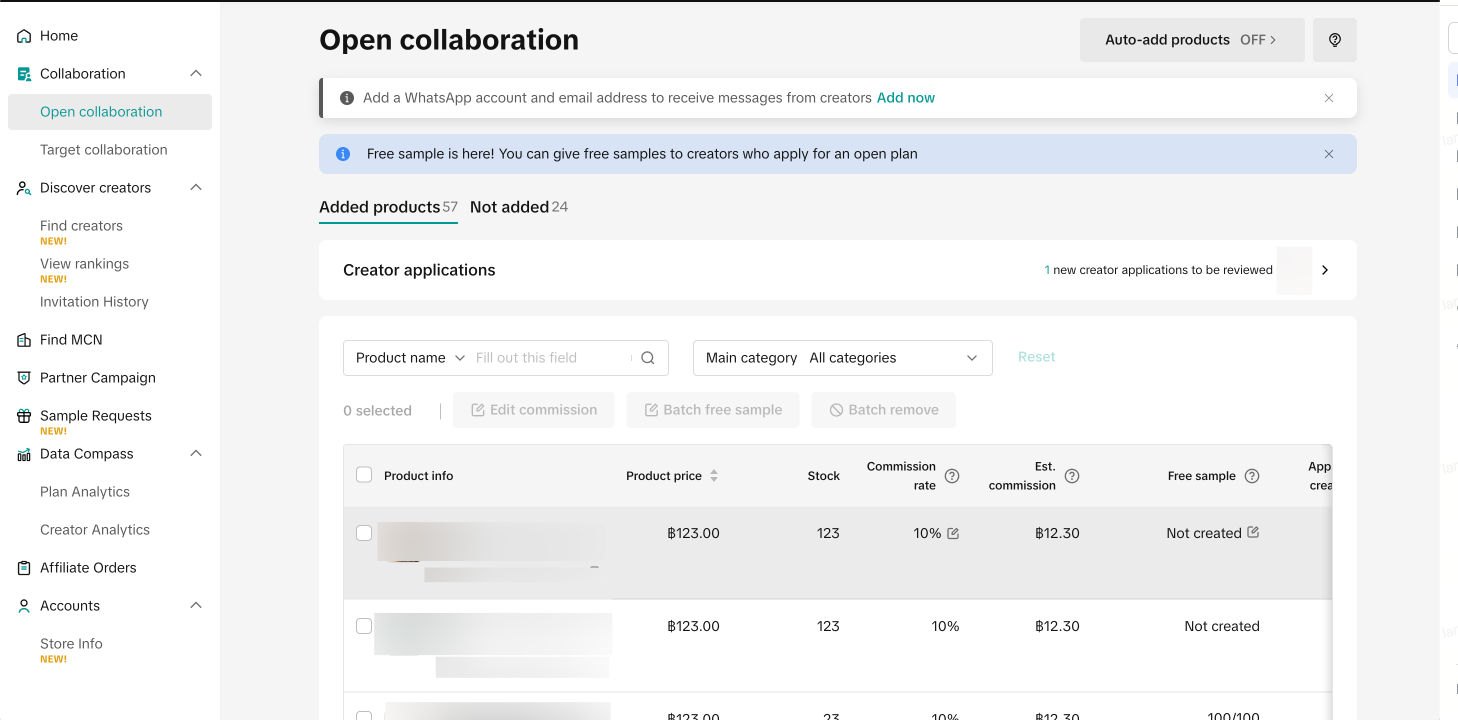This screenshot has width=1458, height=720.
Task: Check the first product row checkbox
Action: pos(364,533)
